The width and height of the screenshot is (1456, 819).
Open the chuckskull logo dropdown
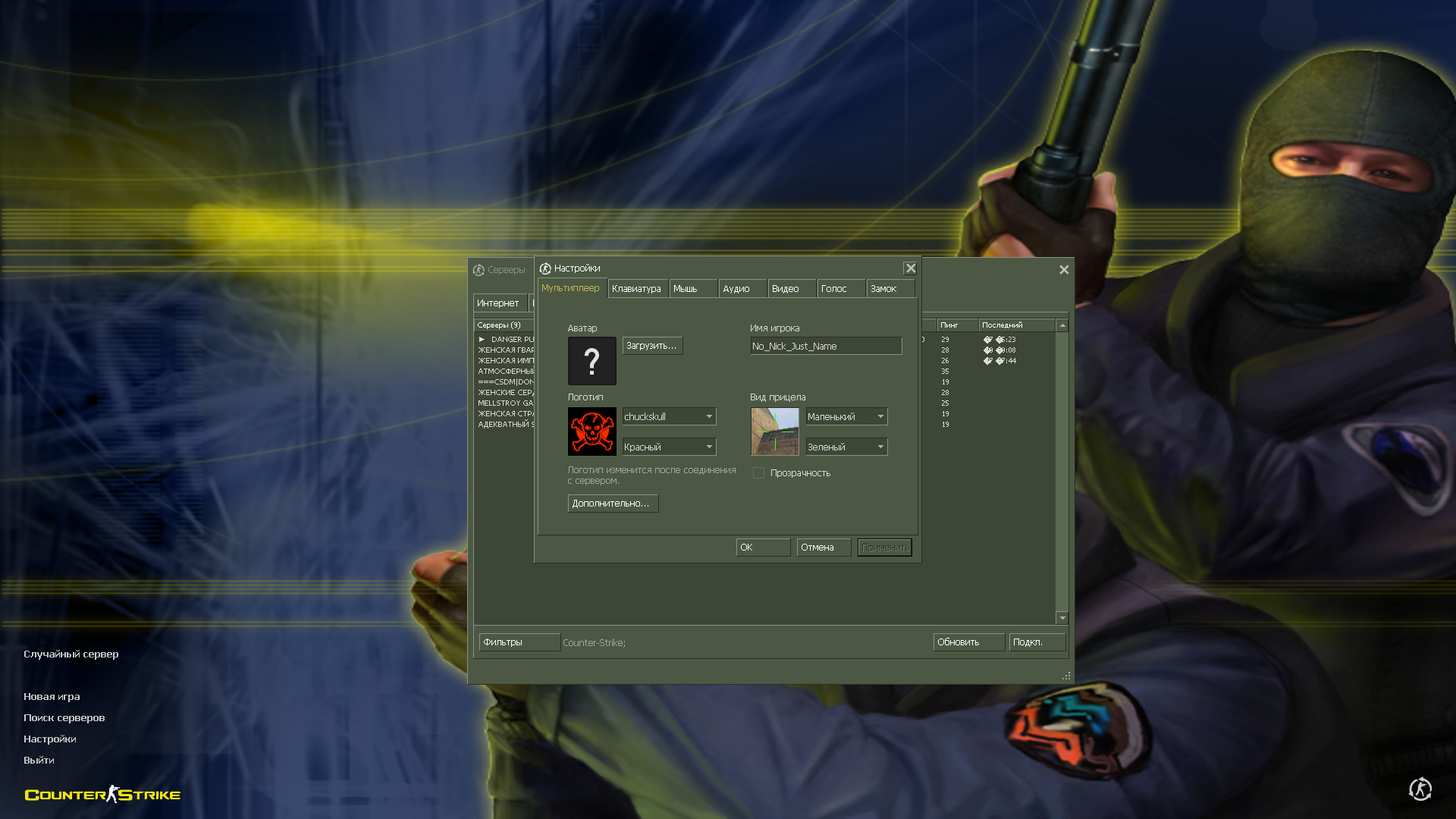tap(709, 416)
